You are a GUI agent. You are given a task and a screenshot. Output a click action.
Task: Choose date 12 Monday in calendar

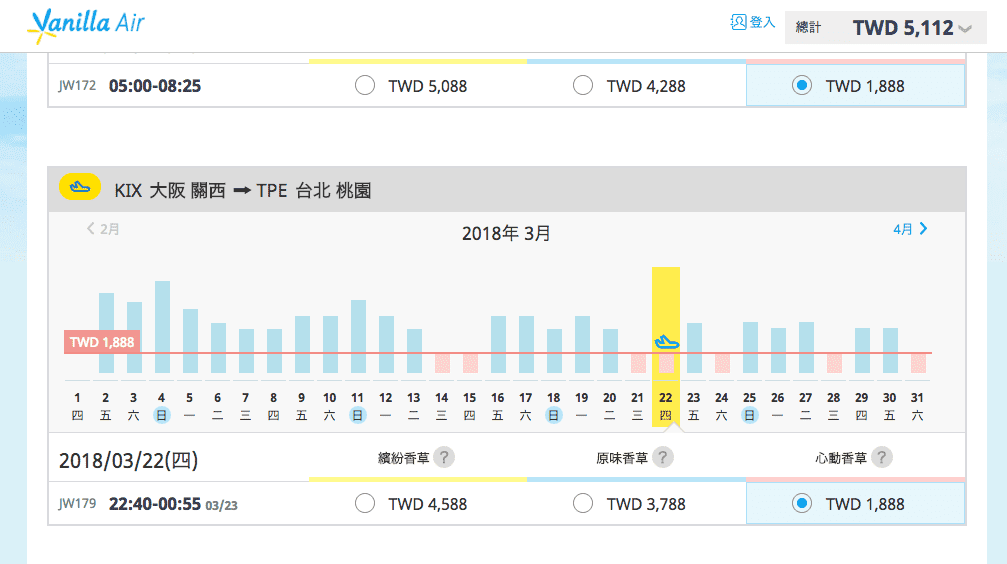click(385, 406)
